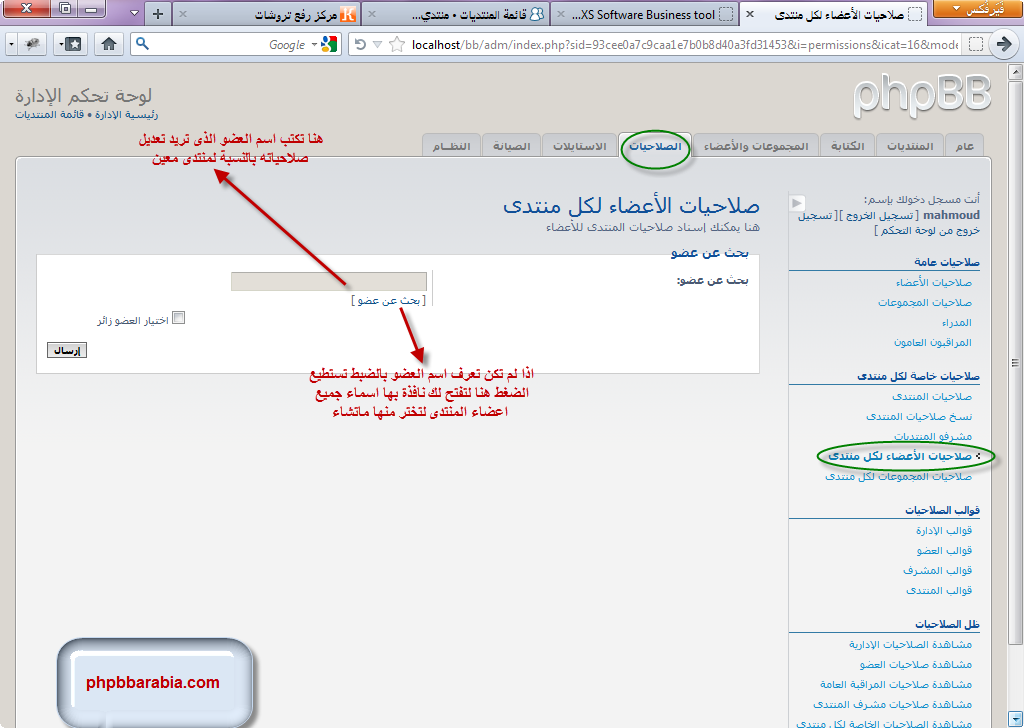Open نسخ صلاحيات المنتدى sidebar link
This screenshot has width=1024, height=728.
pos(919,416)
